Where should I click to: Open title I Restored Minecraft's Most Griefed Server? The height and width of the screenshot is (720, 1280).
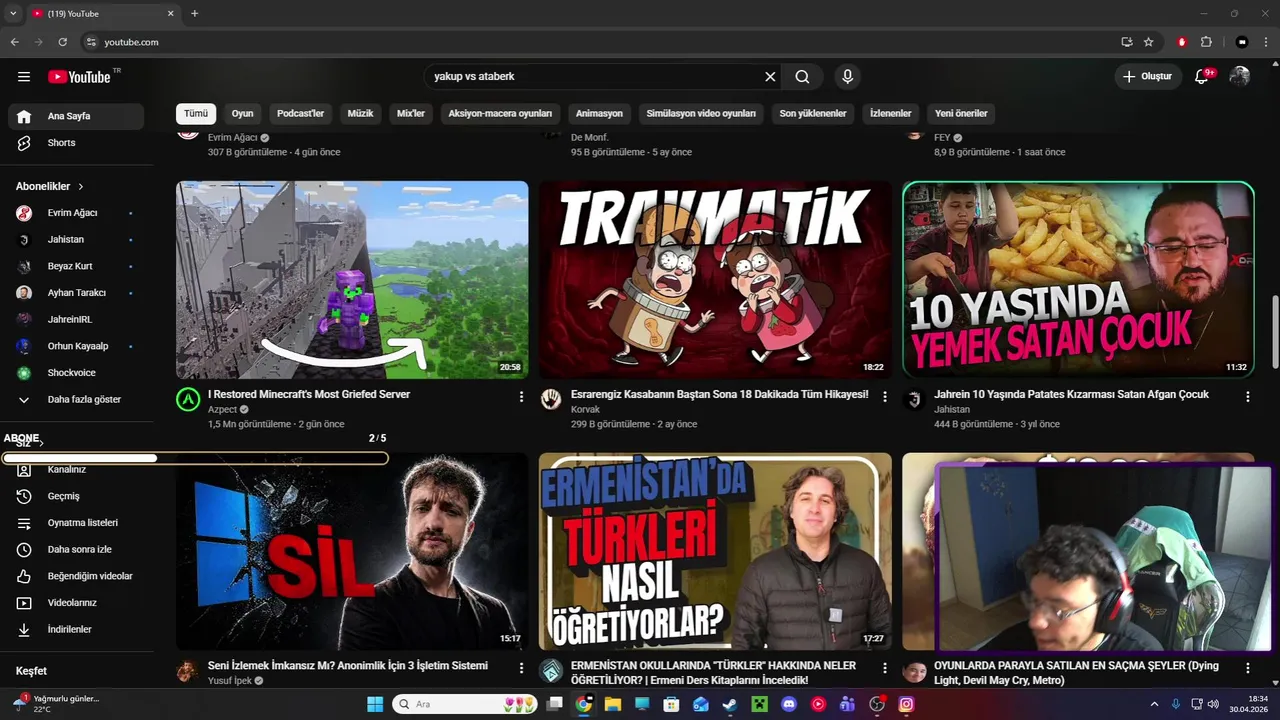click(x=309, y=394)
